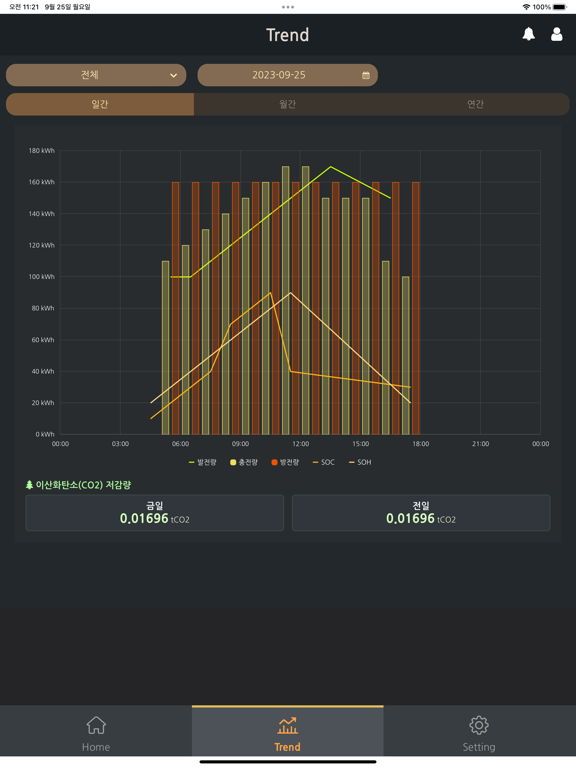Select the Trend bottom tab

tap(288, 733)
